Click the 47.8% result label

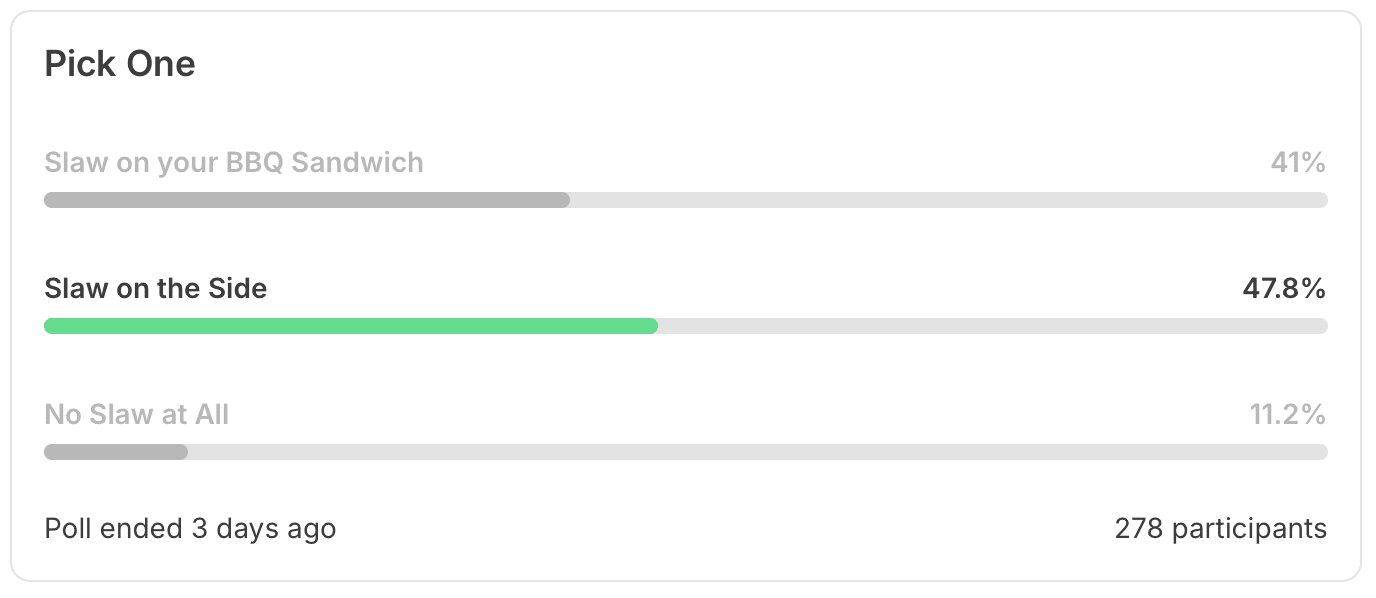(1284, 289)
